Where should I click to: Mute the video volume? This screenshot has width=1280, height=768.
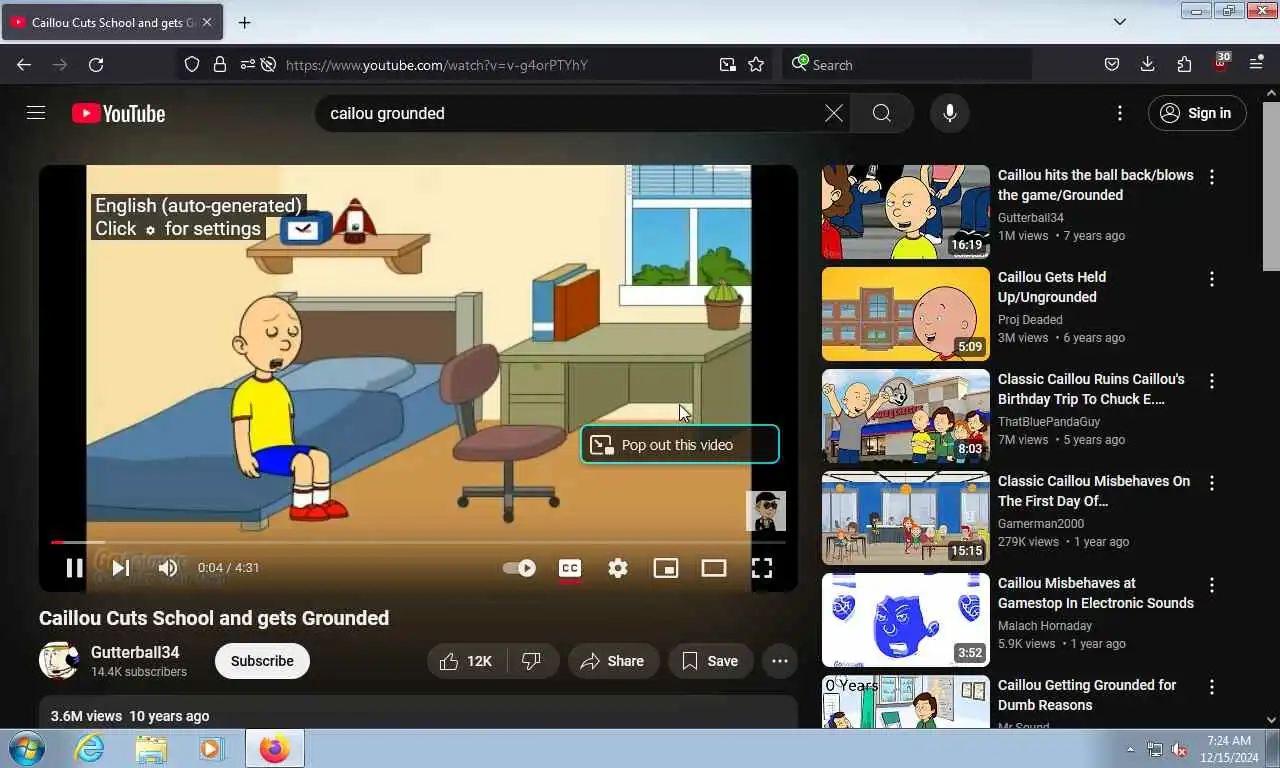click(168, 568)
